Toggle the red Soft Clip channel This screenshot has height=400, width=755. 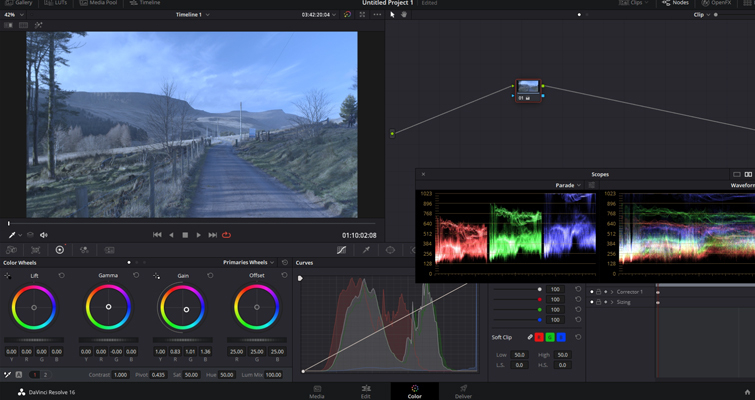(539, 337)
